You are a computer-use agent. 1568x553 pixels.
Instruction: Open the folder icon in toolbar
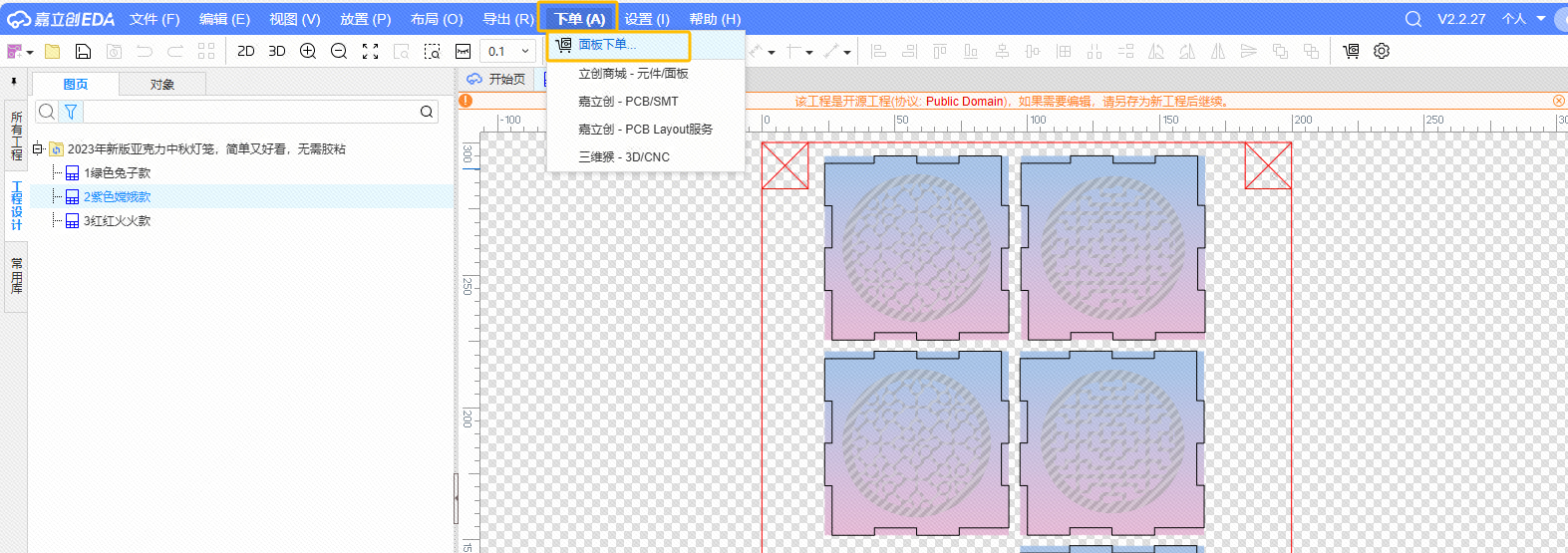[x=53, y=51]
